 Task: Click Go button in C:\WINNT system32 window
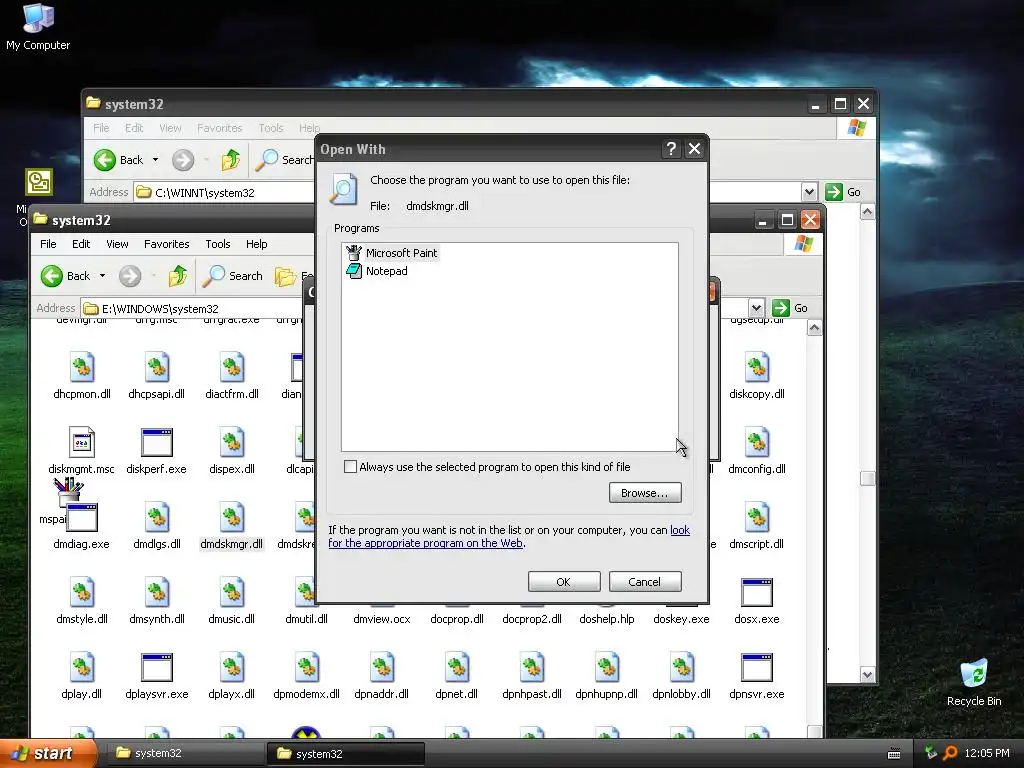pos(844,192)
